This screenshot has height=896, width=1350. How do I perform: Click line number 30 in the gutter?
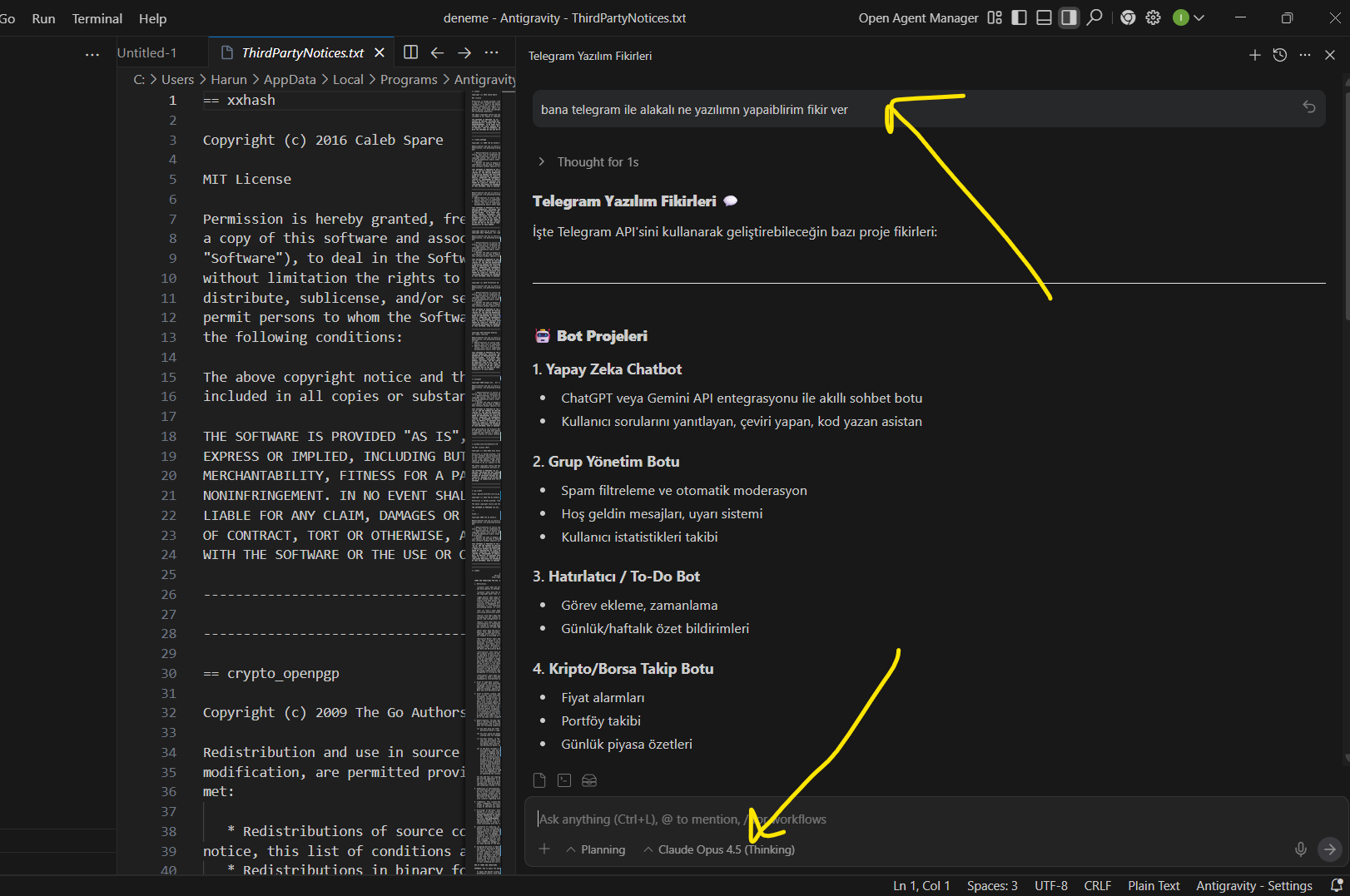coord(169,673)
